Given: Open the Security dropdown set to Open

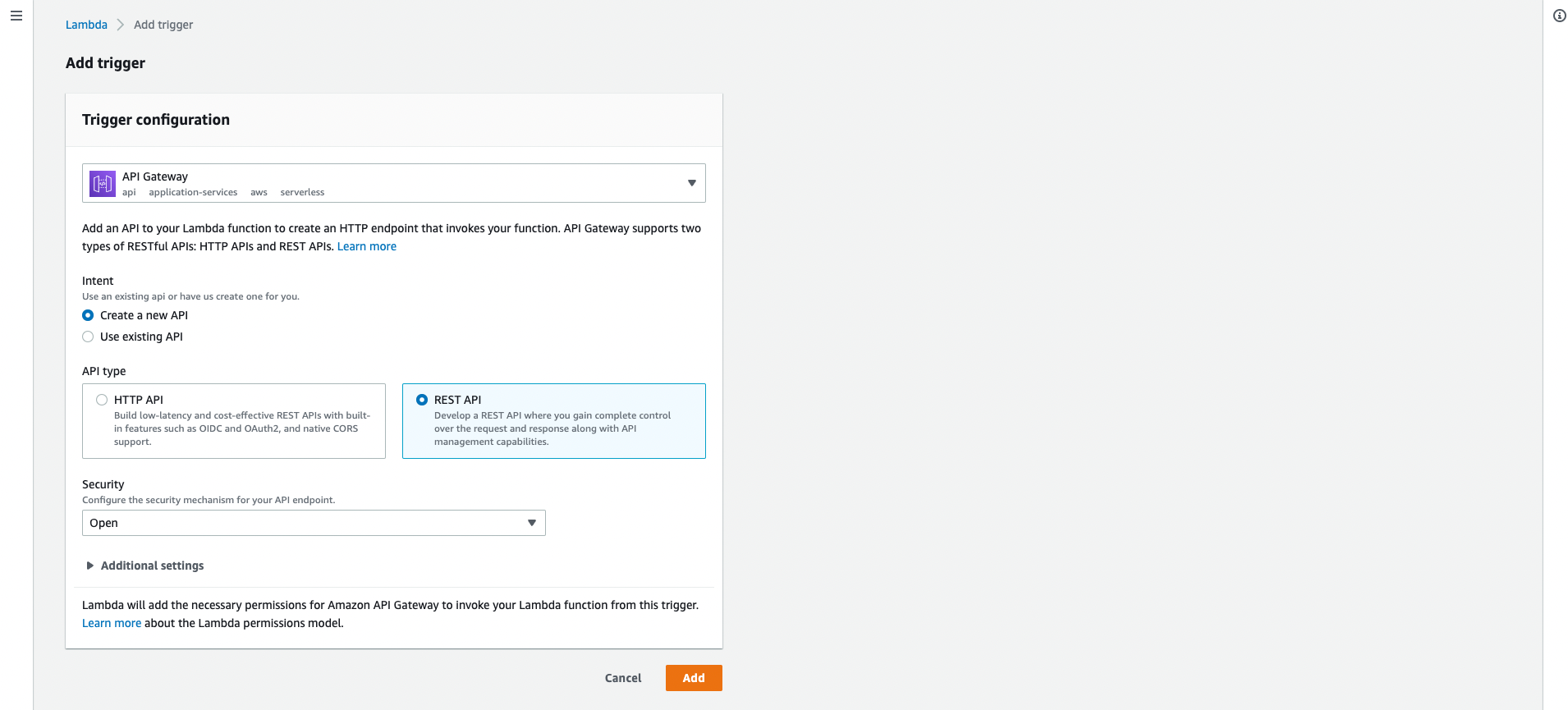Looking at the screenshot, I should coord(314,523).
